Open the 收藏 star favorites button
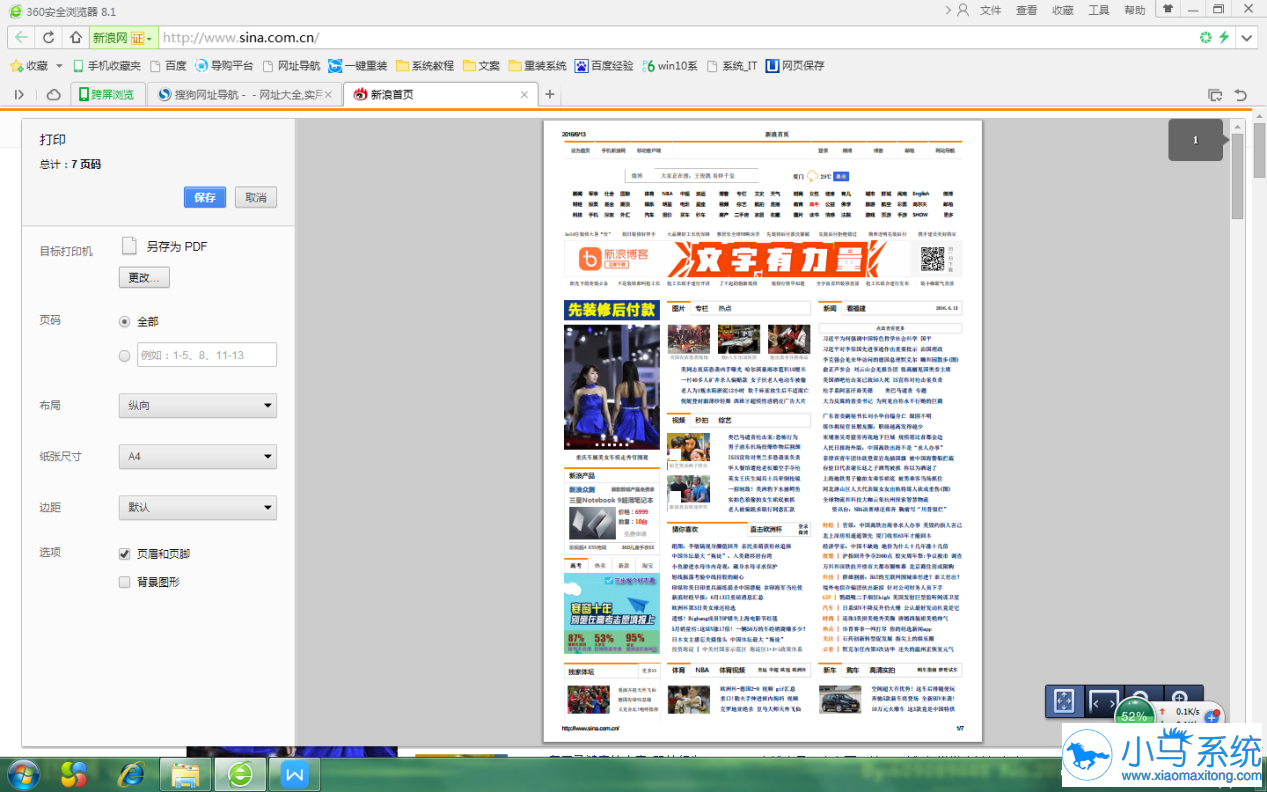Image resolution: width=1267 pixels, height=792 pixels. (29, 66)
